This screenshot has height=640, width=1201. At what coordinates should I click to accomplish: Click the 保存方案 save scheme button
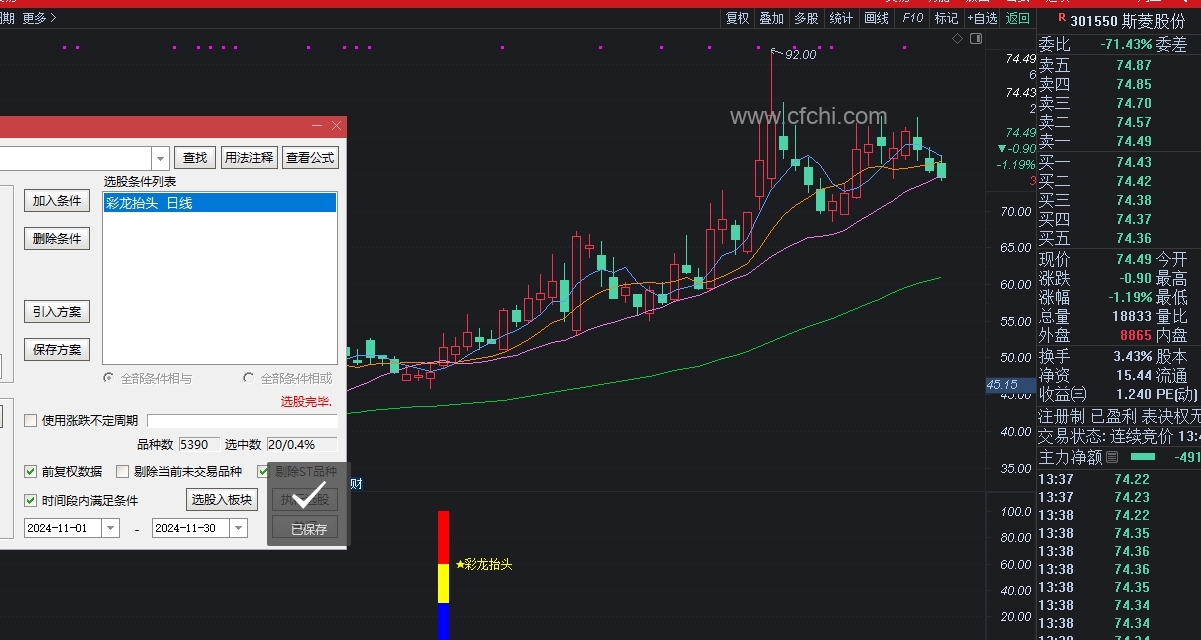[57, 350]
